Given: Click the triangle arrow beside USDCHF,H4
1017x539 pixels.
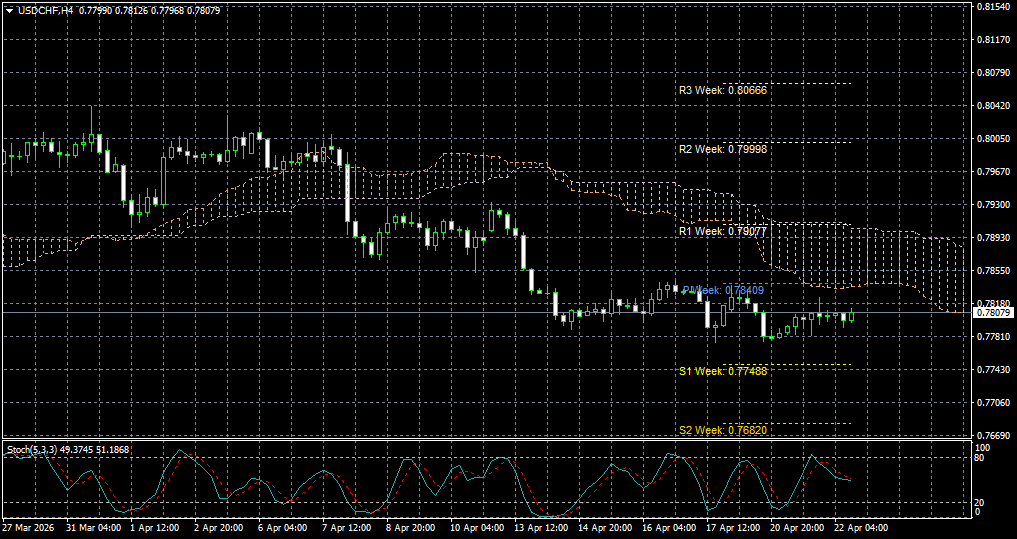Looking at the screenshot, I should [x=9, y=10].
